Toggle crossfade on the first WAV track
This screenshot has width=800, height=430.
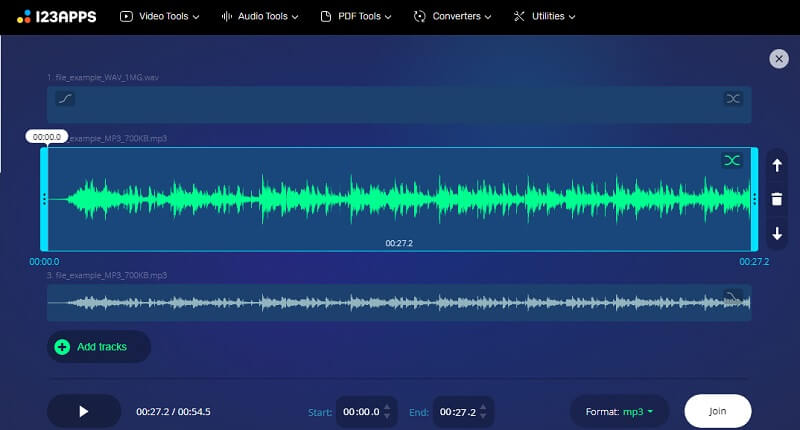733,99
